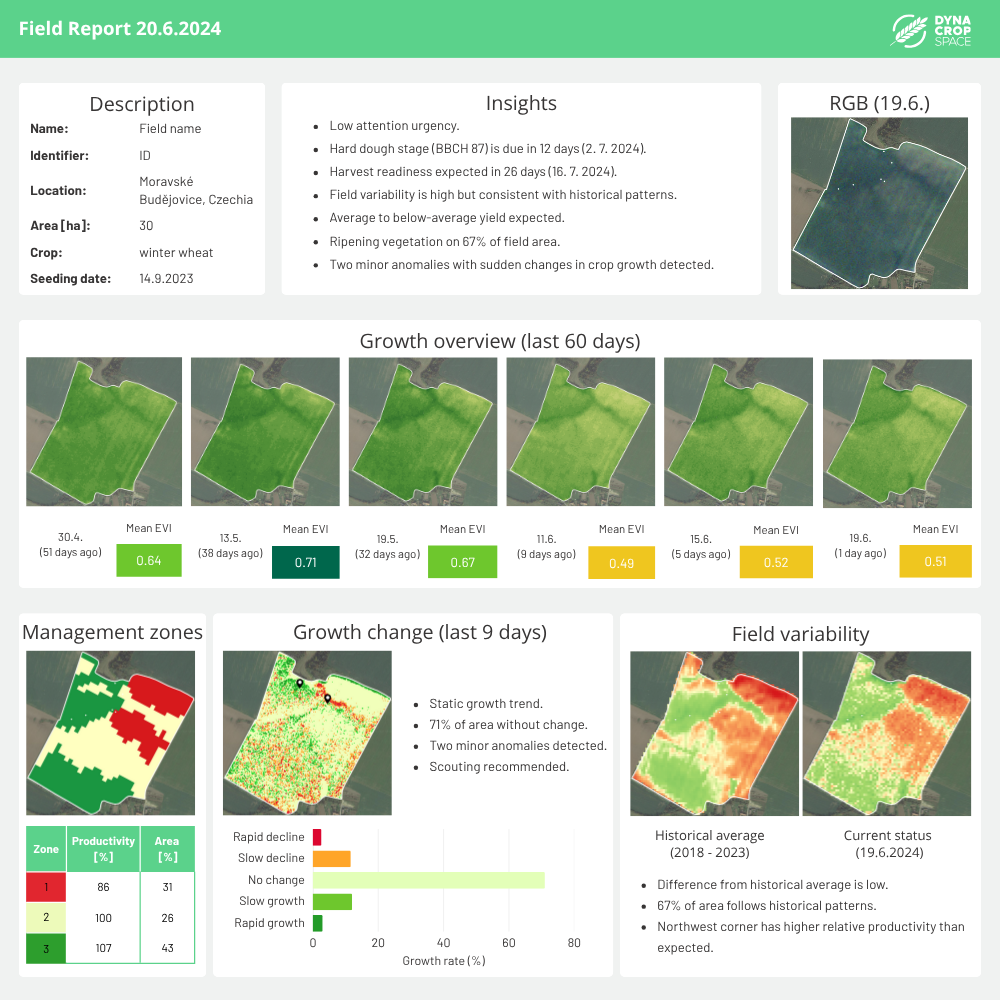Click the Mean EVI 0.64 value box

[x=148, y=560]
